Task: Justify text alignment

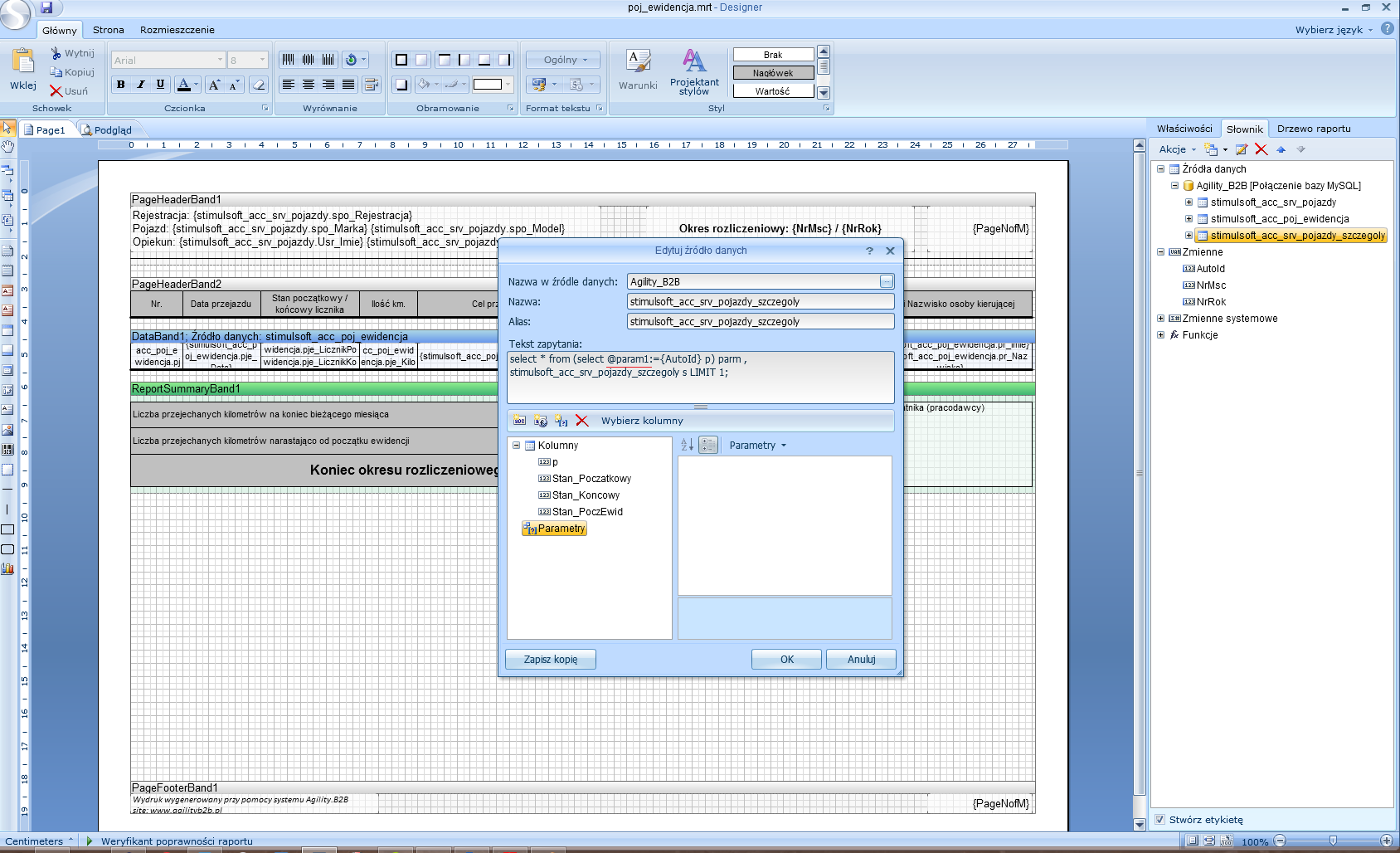Action: pos(348,84)
